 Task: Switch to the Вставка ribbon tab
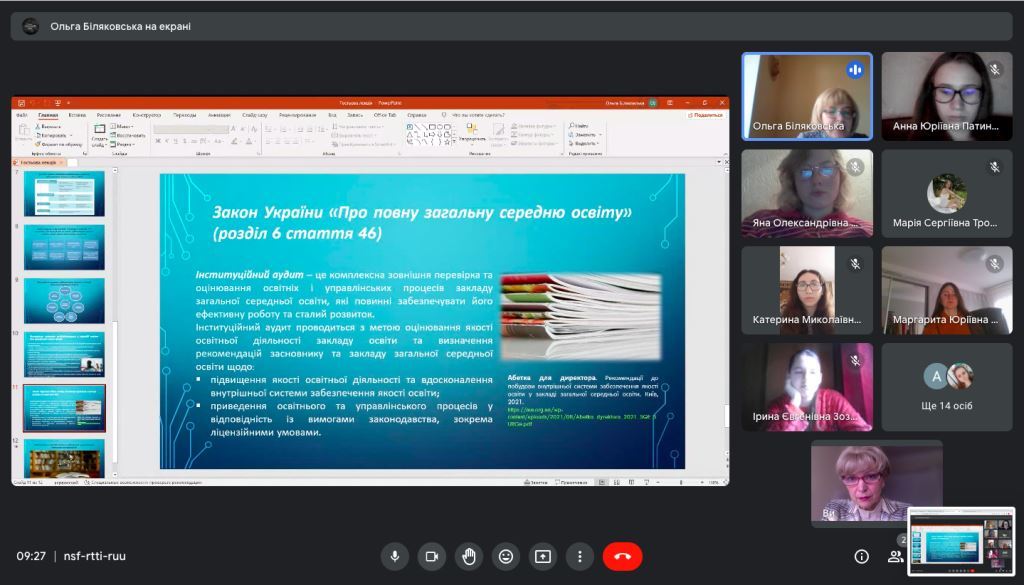[77, 115]
